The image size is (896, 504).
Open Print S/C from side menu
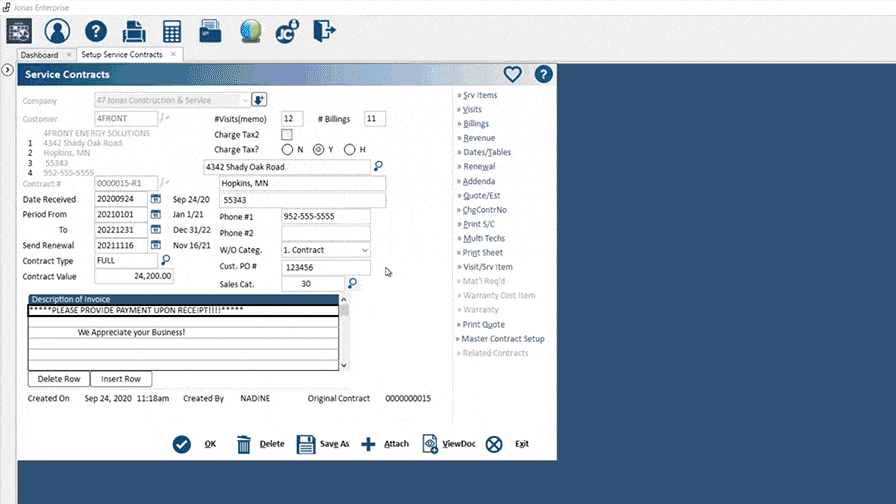pos(479,224)
